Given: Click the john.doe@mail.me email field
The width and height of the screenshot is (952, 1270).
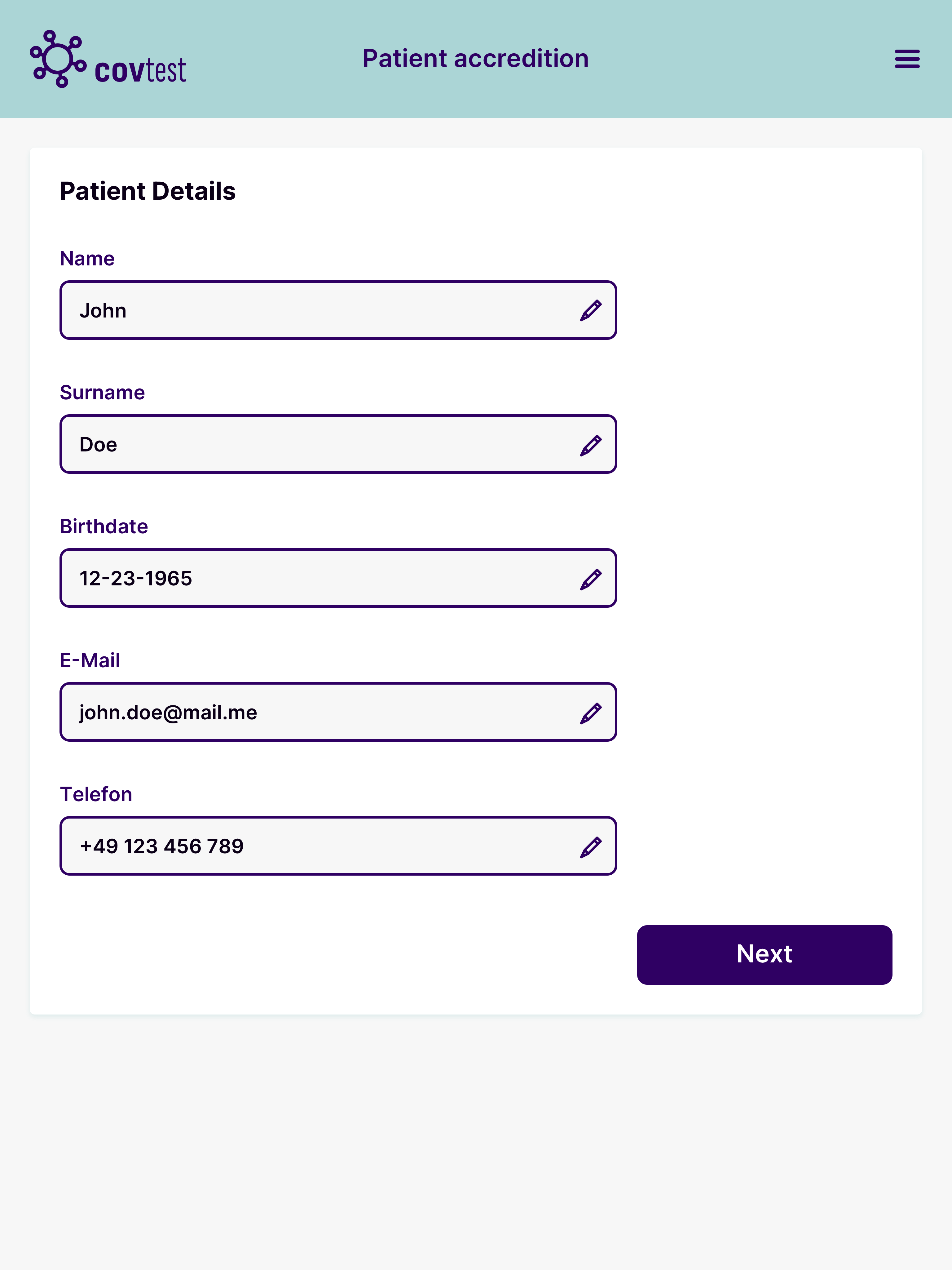Looking at the screenshot, I should coord(321,713).
